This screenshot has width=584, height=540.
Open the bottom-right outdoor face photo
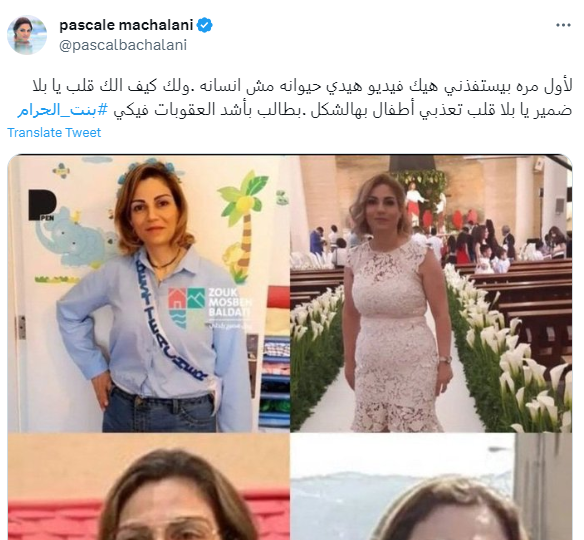431,486
